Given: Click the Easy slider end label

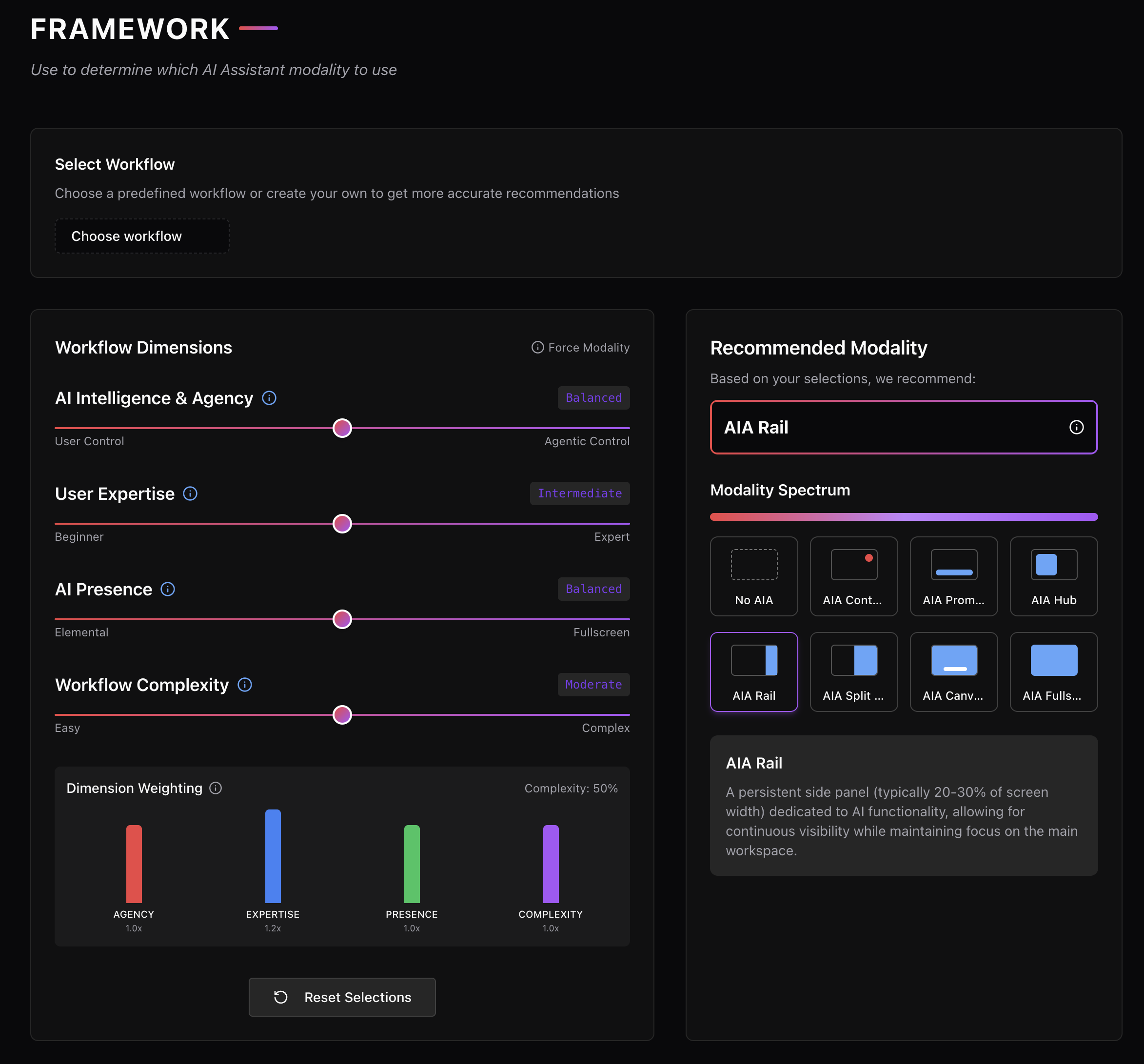Looking at the screenshot, I should coord(67,728).
